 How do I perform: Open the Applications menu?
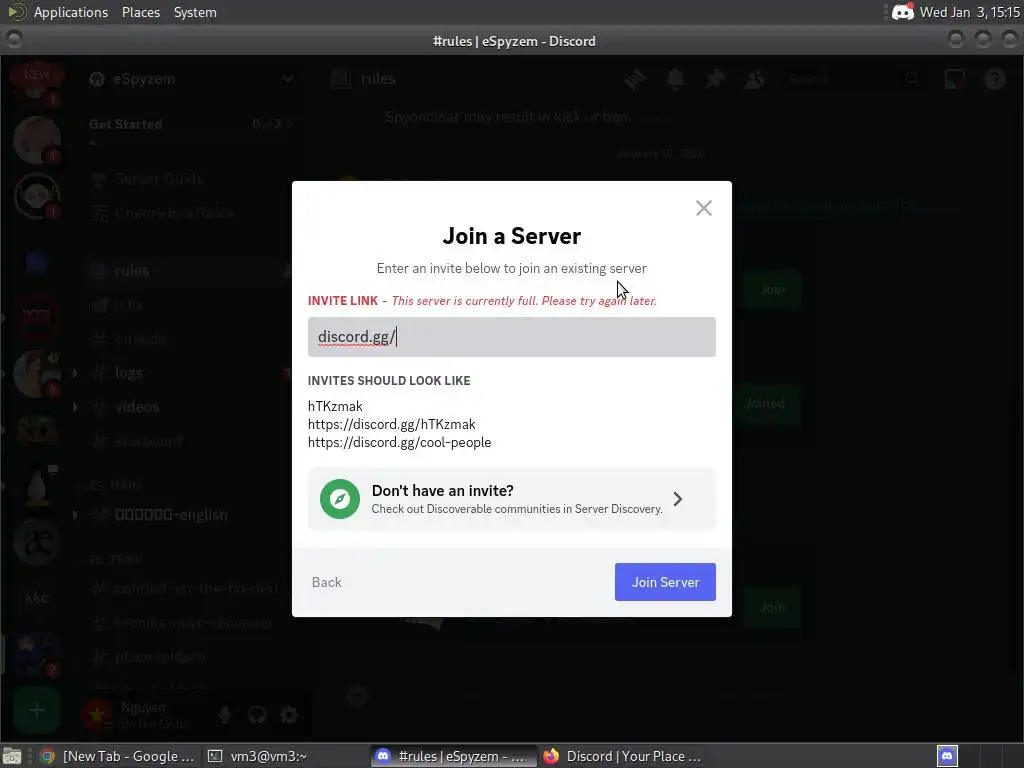[x=71, y=12]
